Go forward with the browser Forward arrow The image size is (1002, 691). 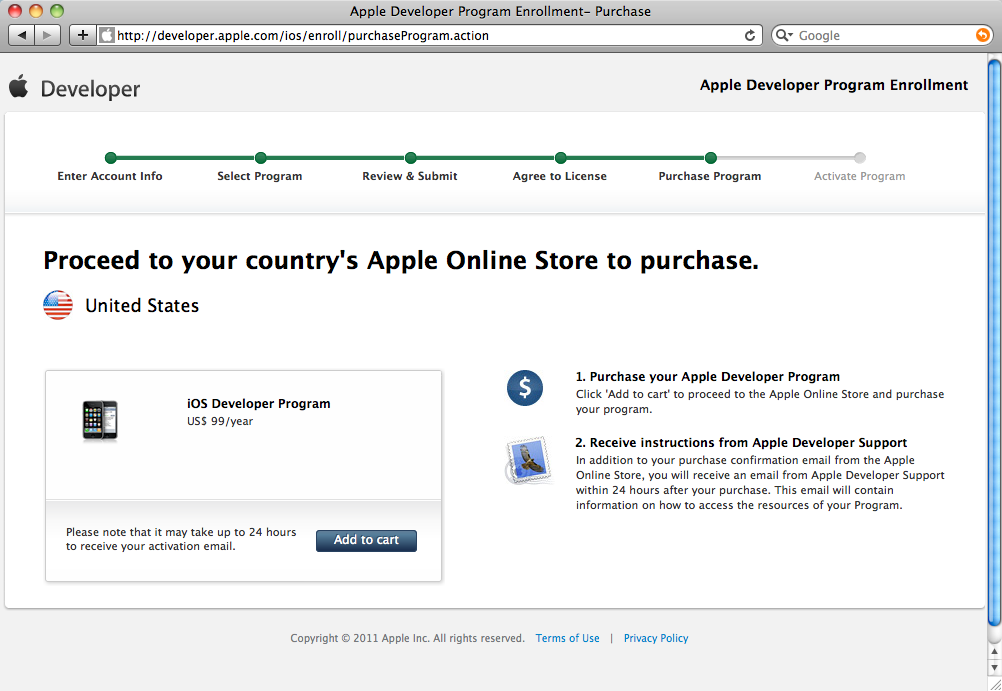click(x=48, y=35)
